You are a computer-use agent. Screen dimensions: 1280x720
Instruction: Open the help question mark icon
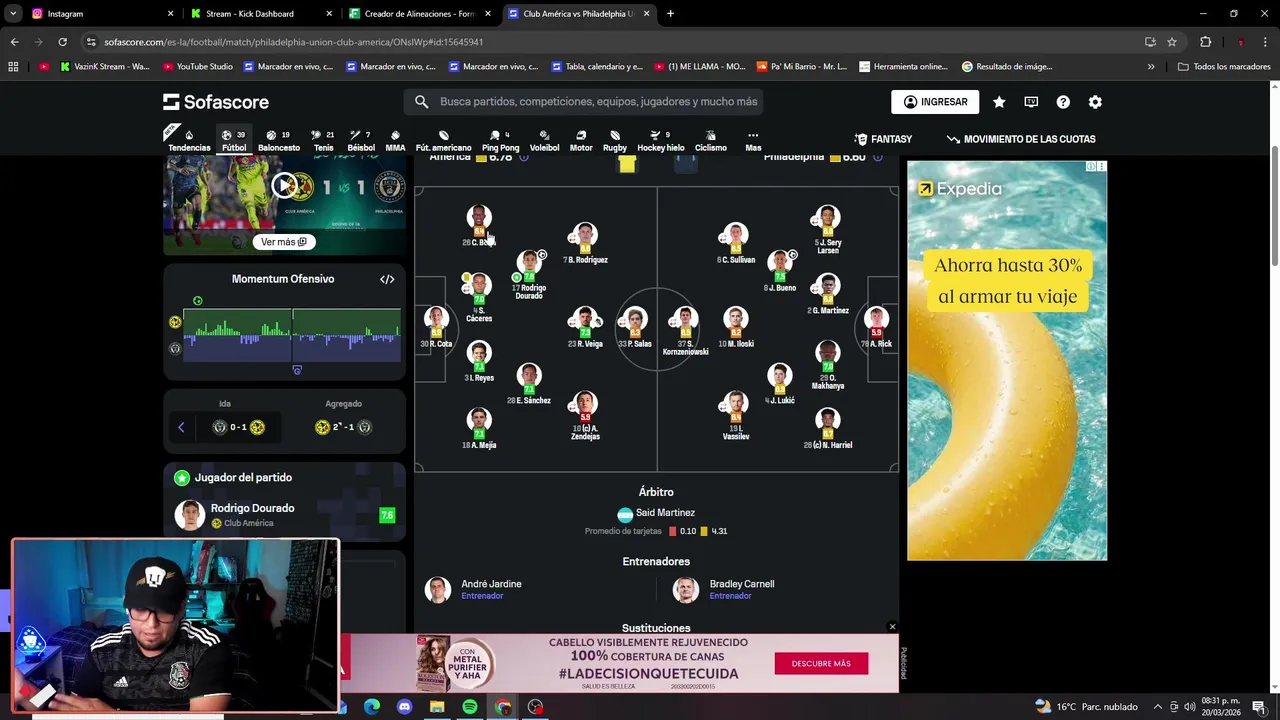click(x=1063, y=102)
